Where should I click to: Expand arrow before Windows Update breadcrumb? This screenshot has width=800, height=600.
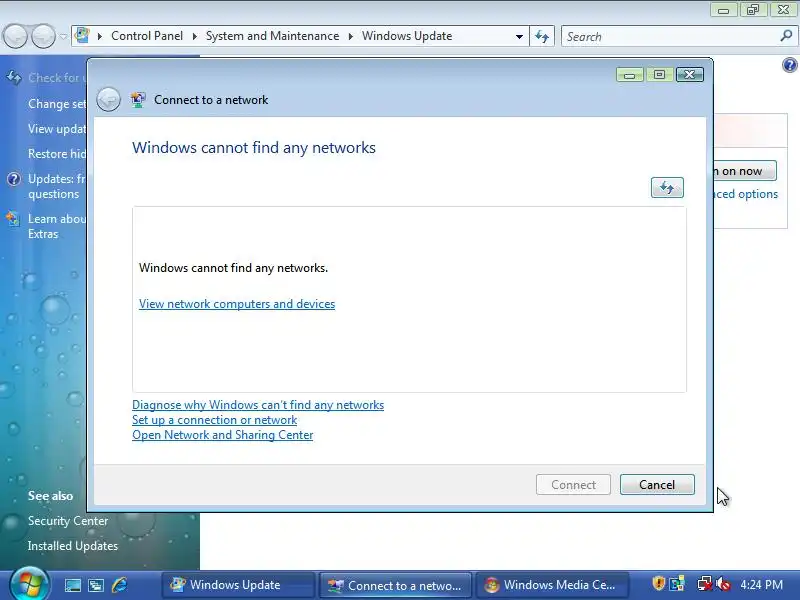tap(351, 36)
